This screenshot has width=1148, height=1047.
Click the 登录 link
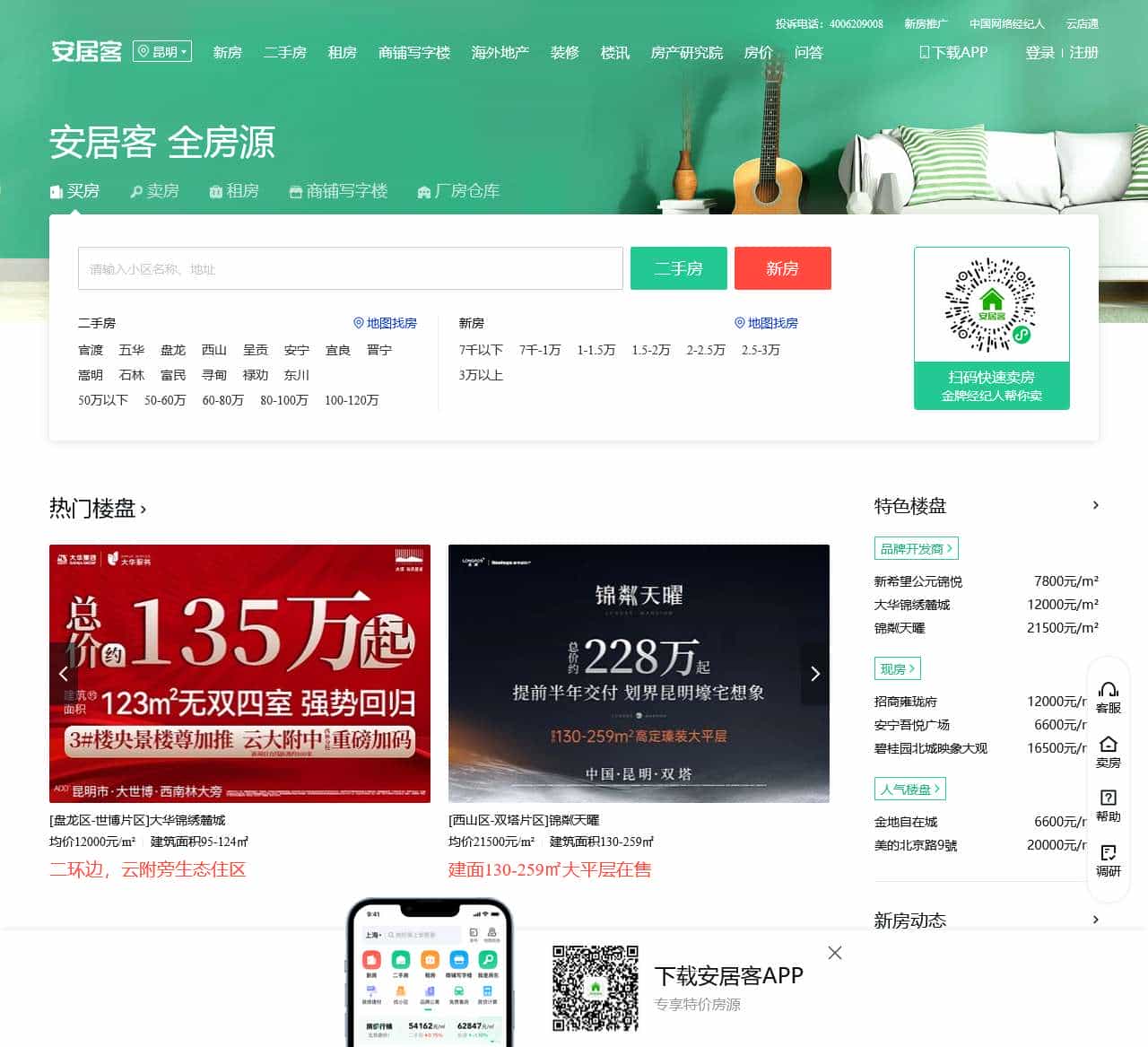1039,53
